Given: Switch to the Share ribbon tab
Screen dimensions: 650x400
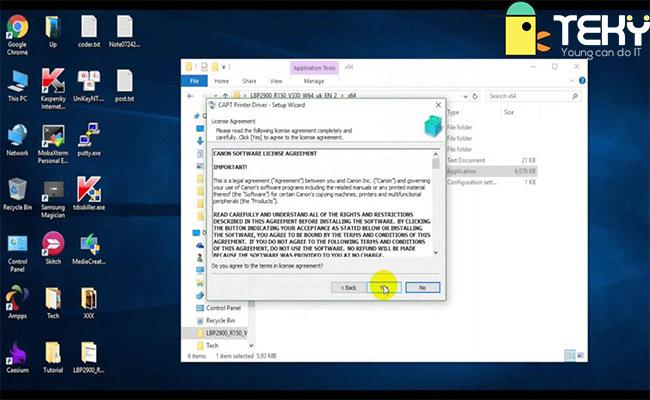Looking at the screenshot, I should coord(249,81).
